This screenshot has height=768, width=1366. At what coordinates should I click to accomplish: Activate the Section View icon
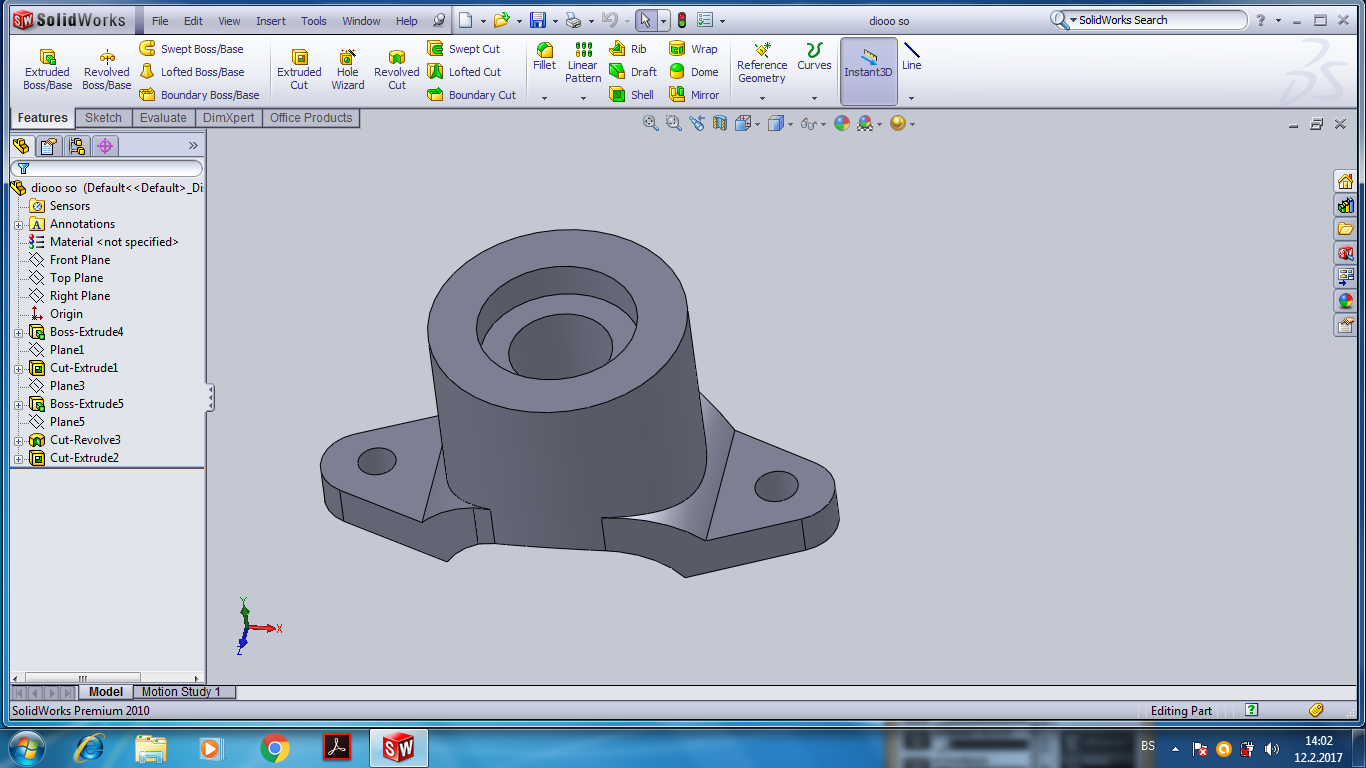pyautogui.click(x=719, y=123)
